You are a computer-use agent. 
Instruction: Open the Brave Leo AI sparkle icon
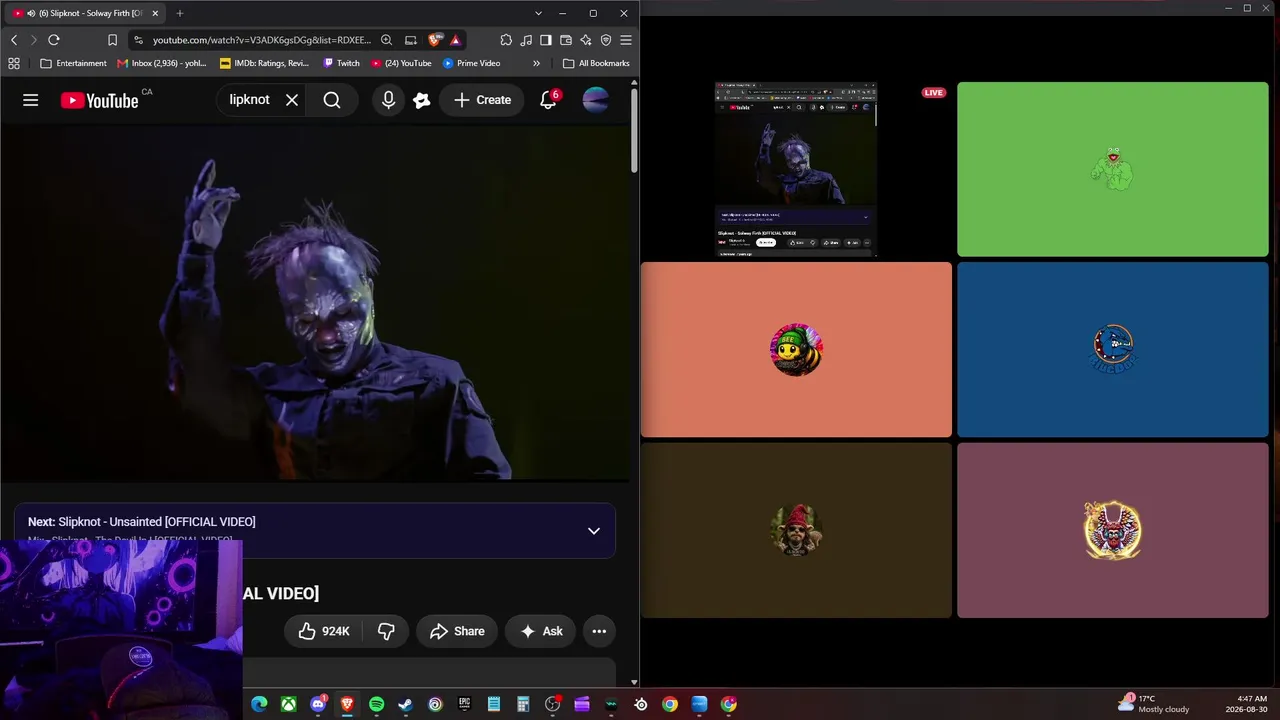[x=586, y=40]
